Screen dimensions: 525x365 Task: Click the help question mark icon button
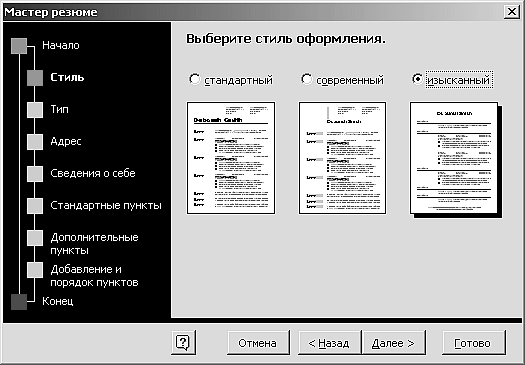tap(183, 342)
